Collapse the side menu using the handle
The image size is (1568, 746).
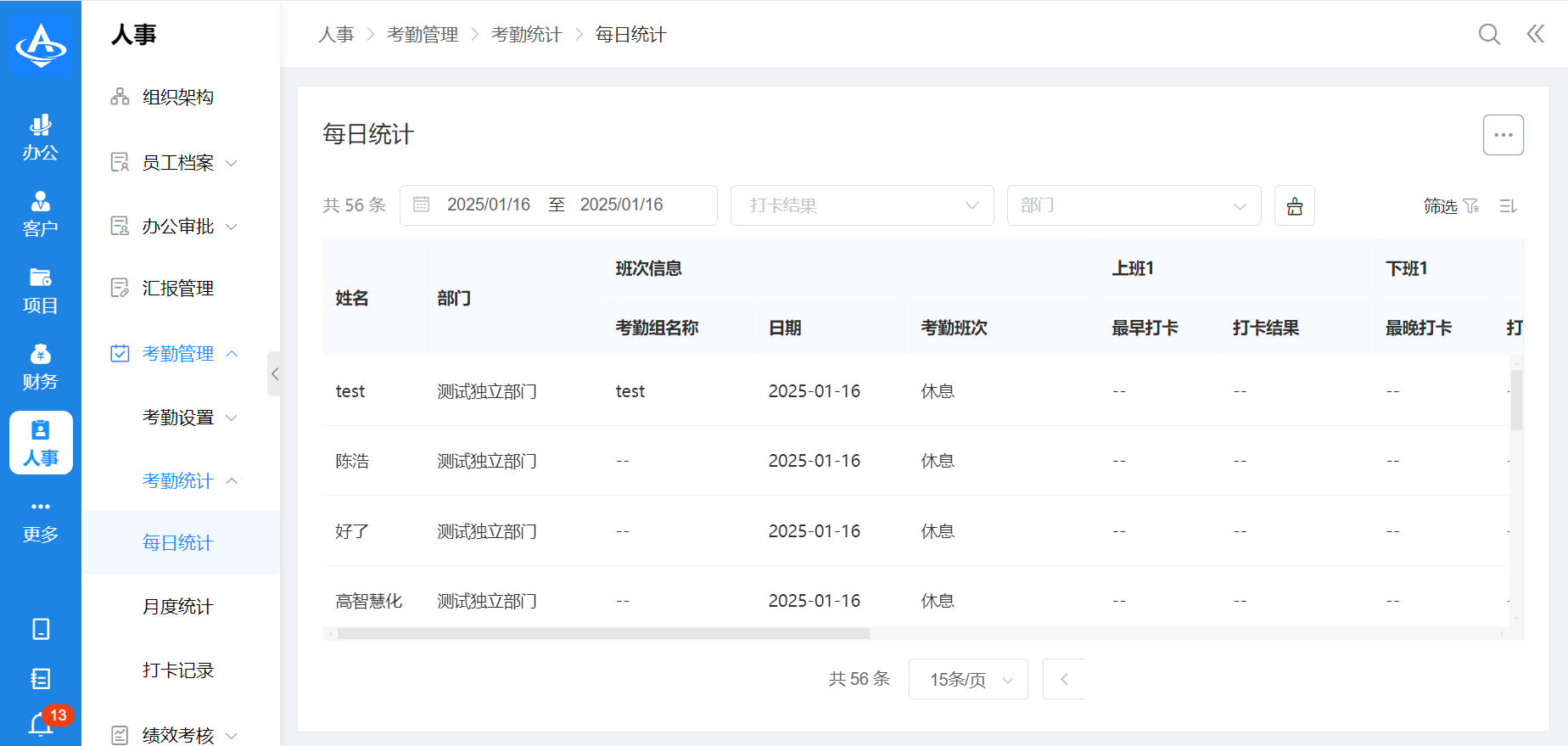click(x=274, y=373)
